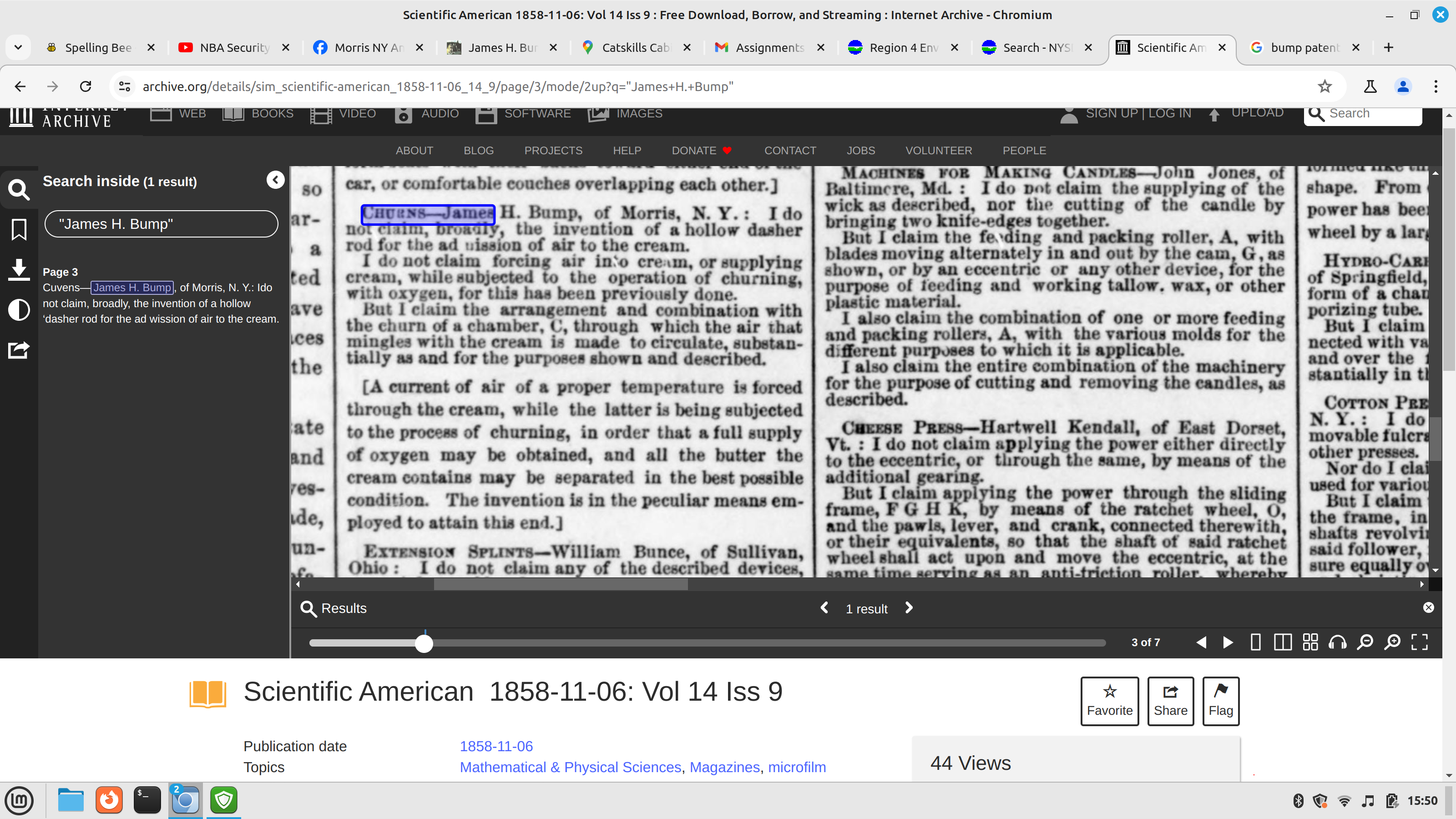Screen dimensions: 1456x819
Task: Open a new browser tab
Action: 1389,47
